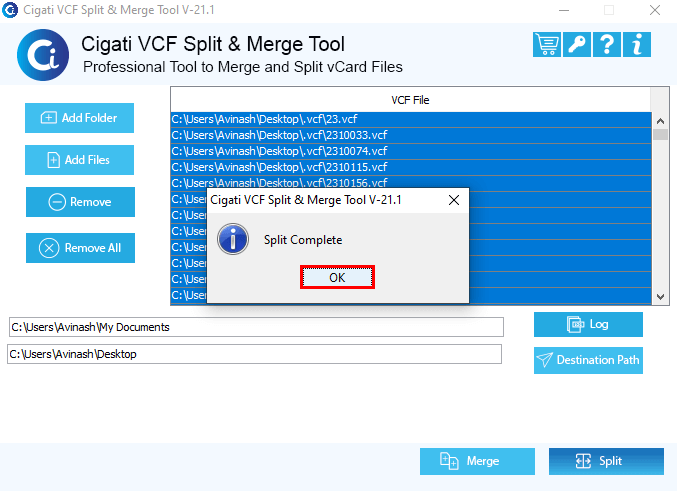677x491 pixels.
Task: Select the 2310156.vcf file row
Action: 411,183
